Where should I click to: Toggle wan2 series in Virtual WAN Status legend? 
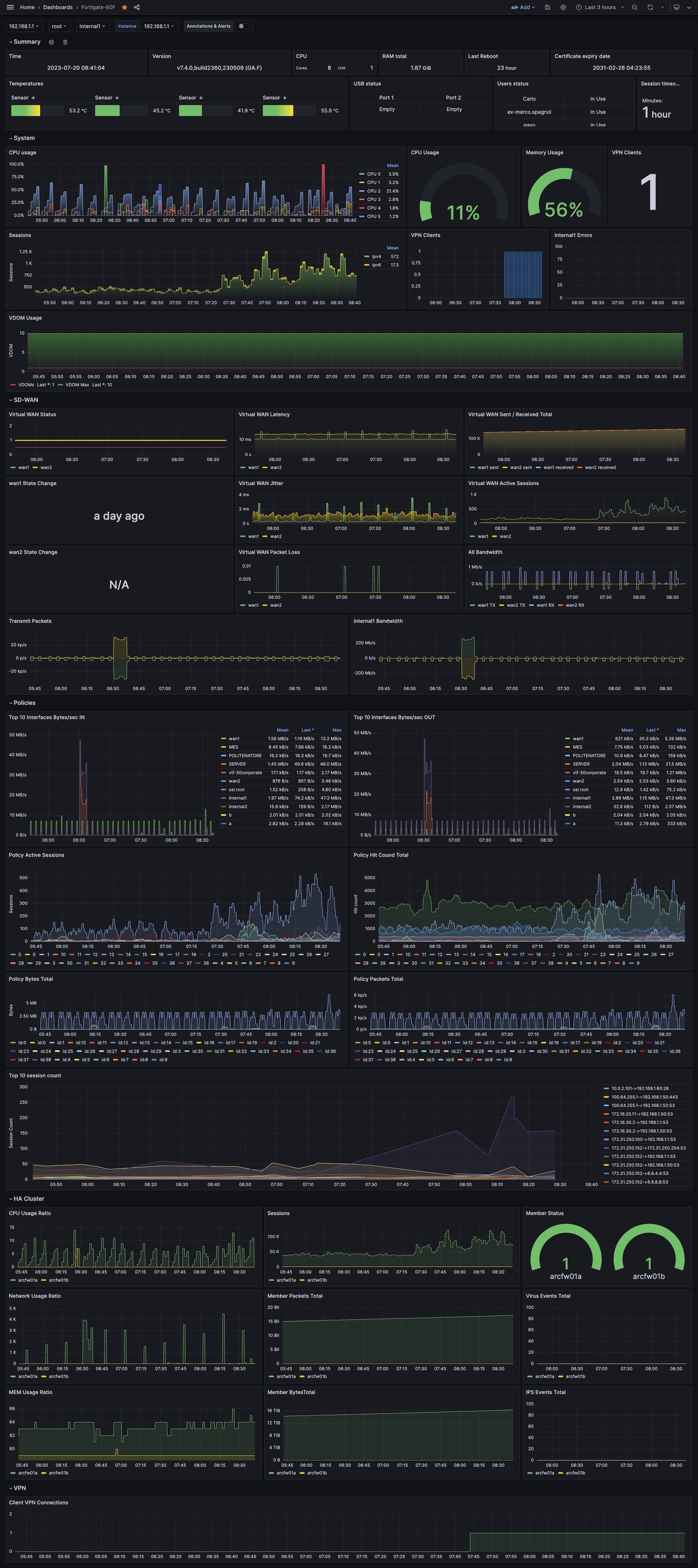[46, 467]
